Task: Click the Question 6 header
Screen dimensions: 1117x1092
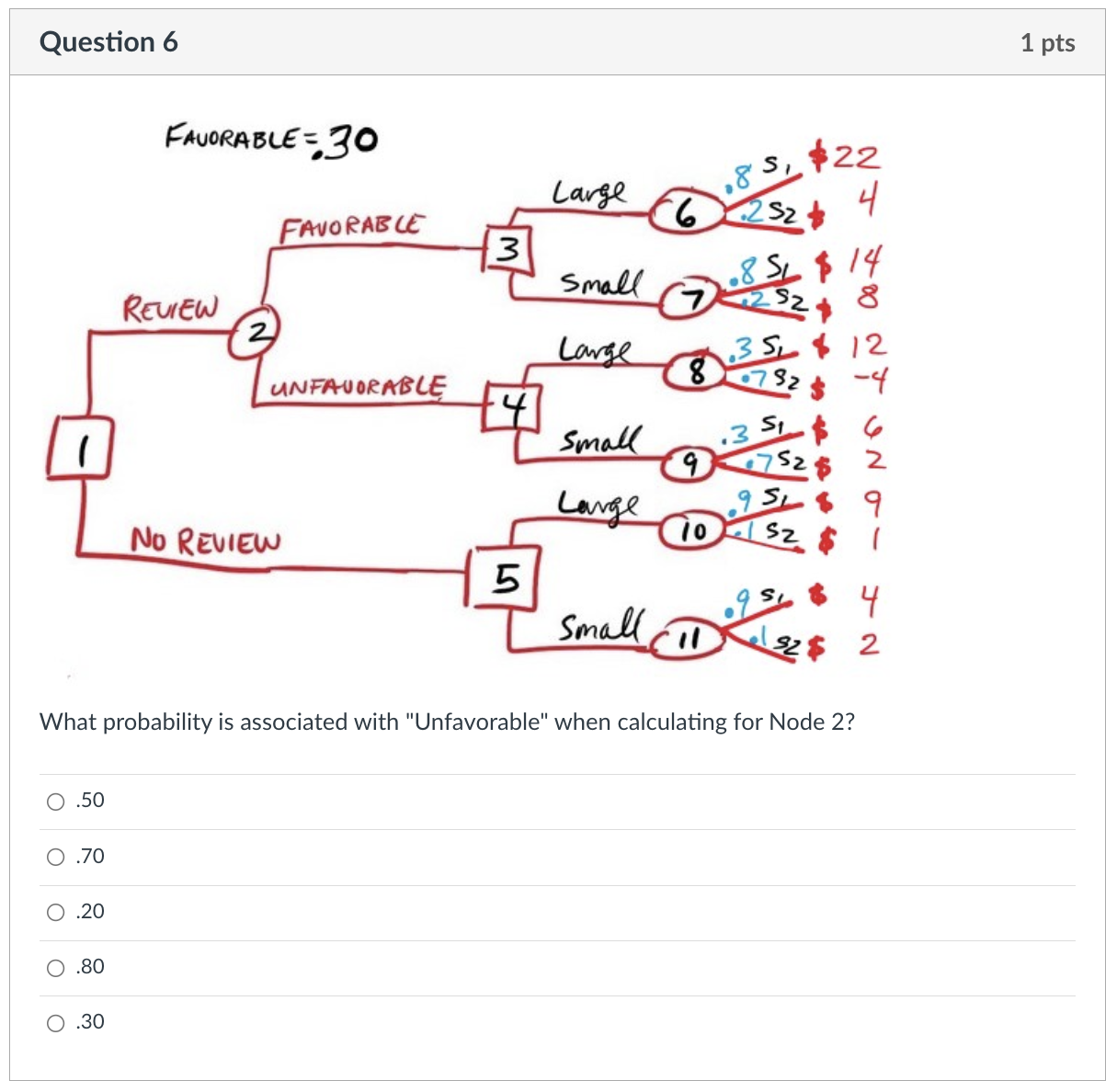Action: point(108,41)
